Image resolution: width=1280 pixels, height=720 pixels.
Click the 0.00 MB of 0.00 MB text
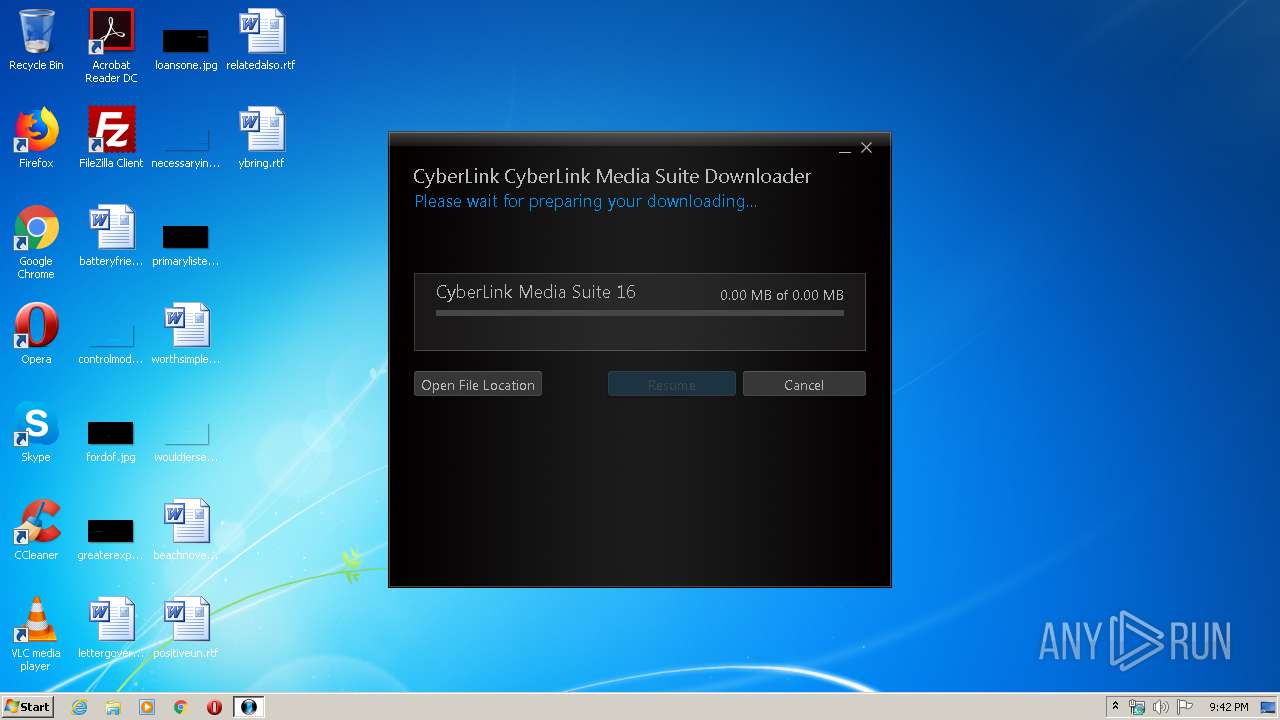click(782, 295)
